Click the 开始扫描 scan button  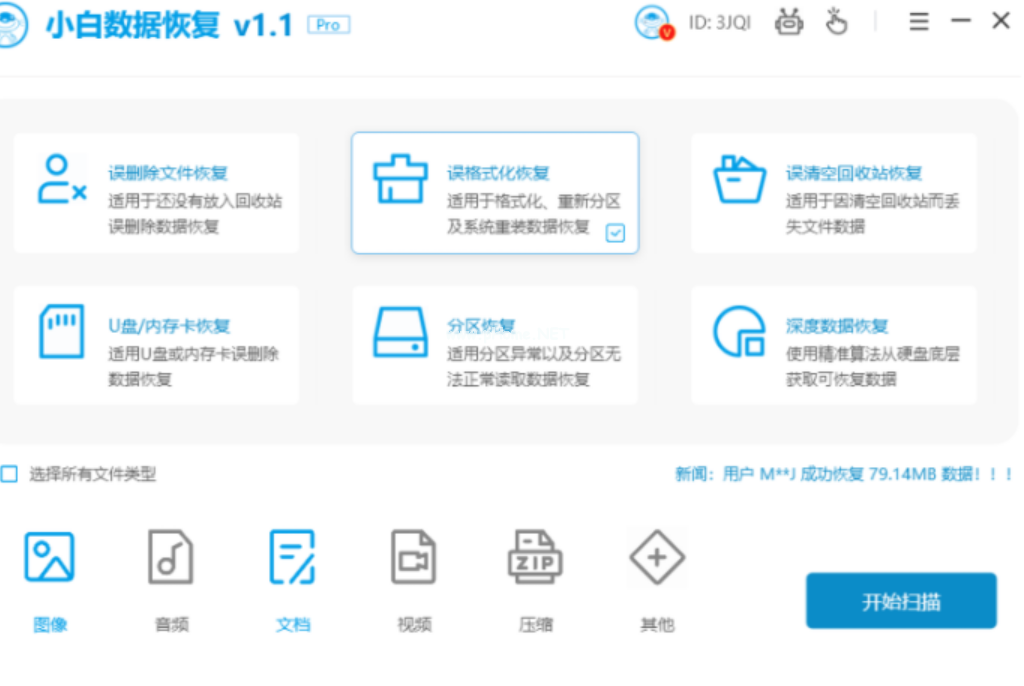pos(899,600)
